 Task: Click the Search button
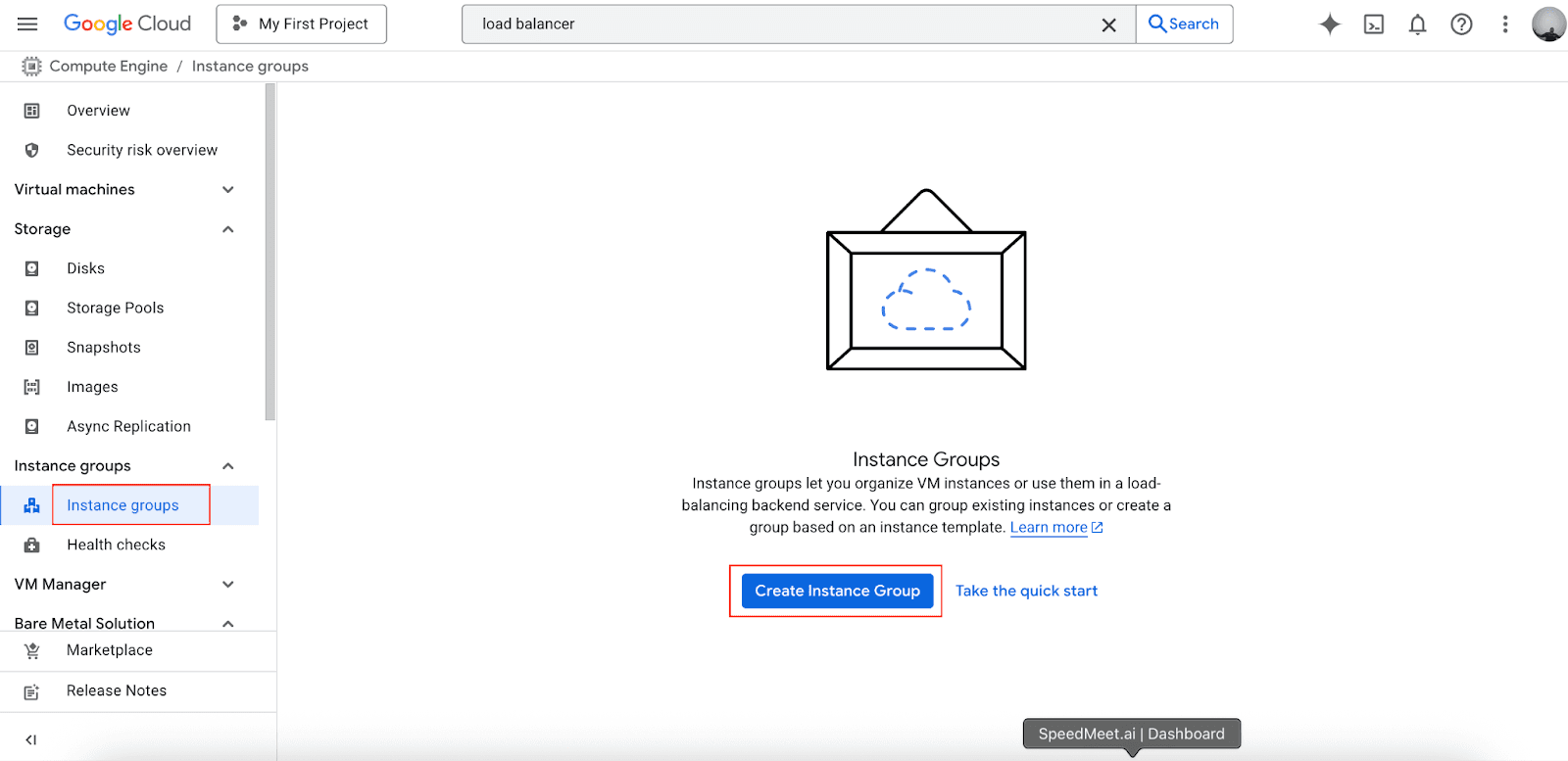(x=1184, y=24)
